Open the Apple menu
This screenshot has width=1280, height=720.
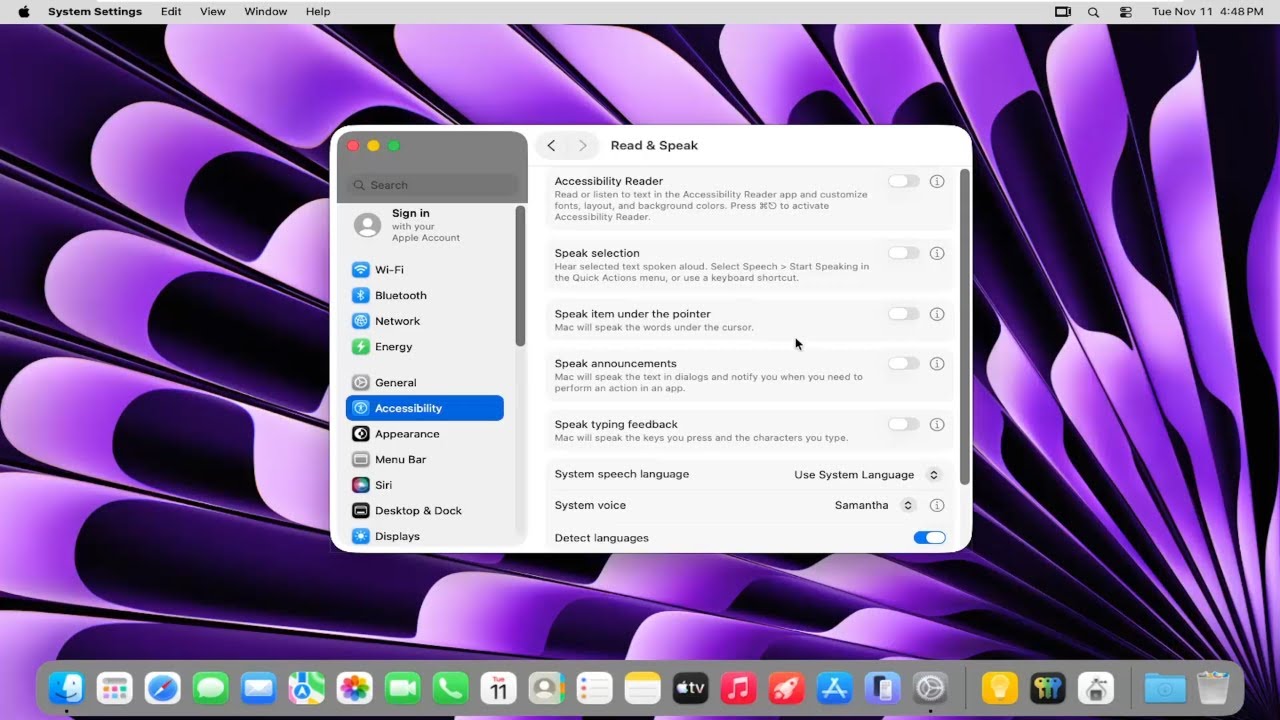[x=24, y=12]
